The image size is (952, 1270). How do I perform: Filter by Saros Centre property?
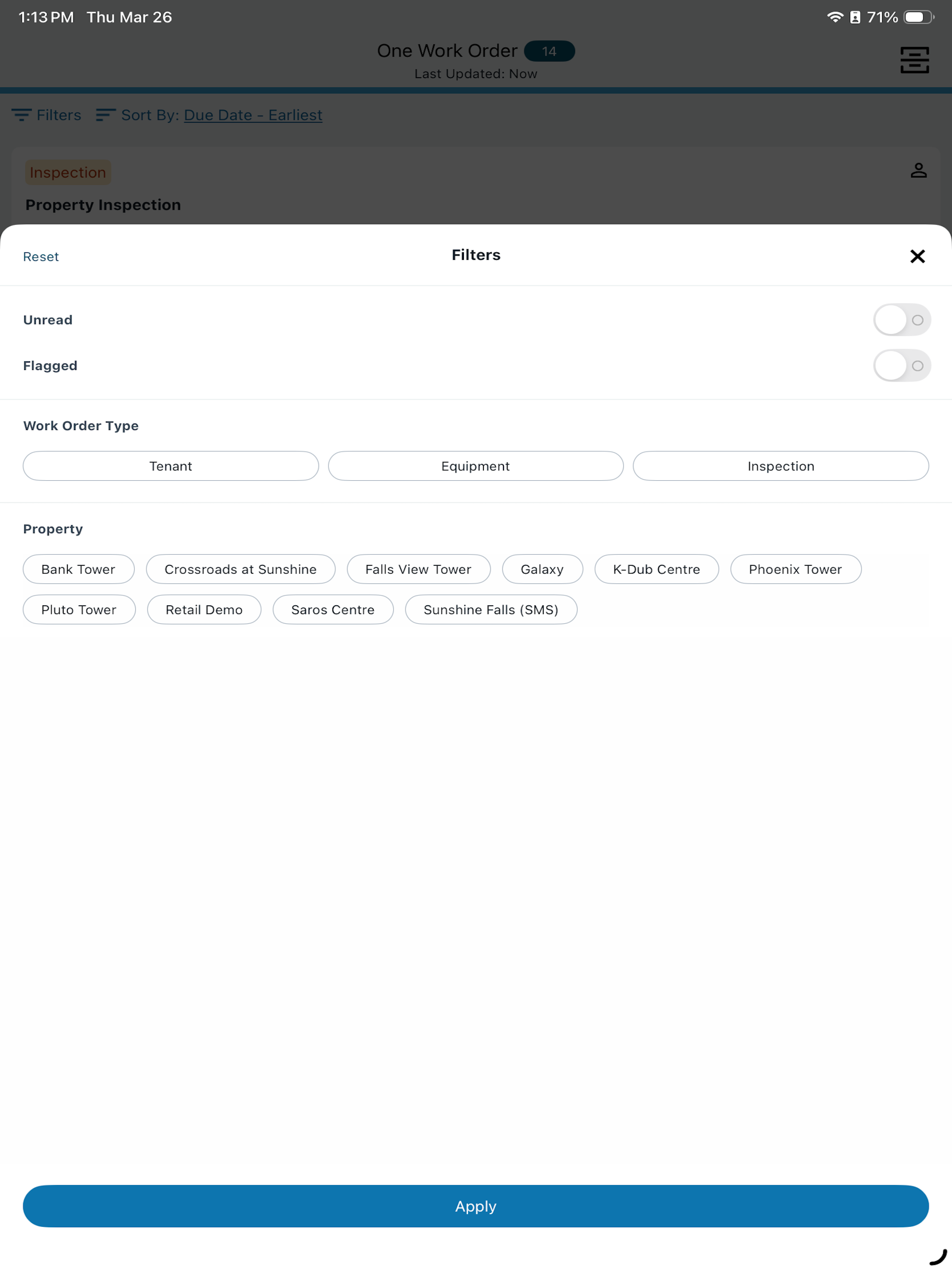333,609
